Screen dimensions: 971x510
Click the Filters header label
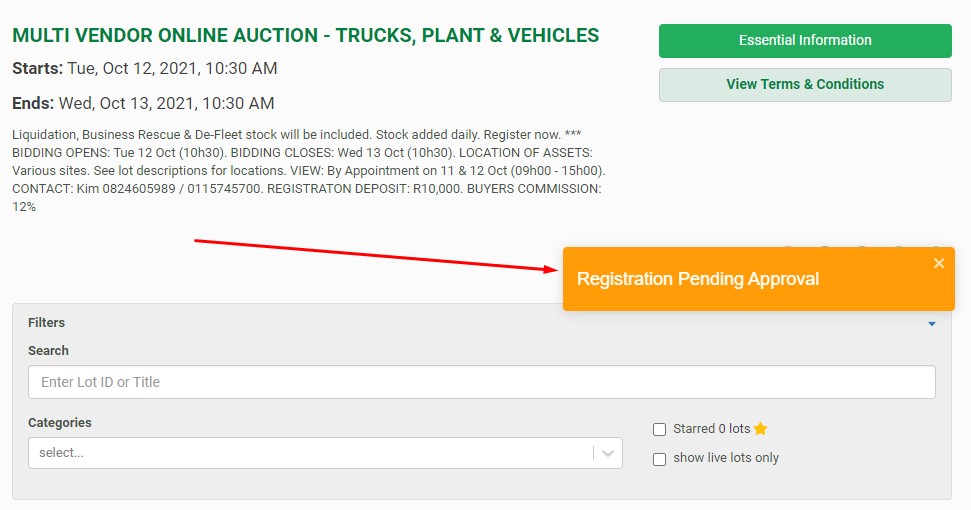click(46, 323)
